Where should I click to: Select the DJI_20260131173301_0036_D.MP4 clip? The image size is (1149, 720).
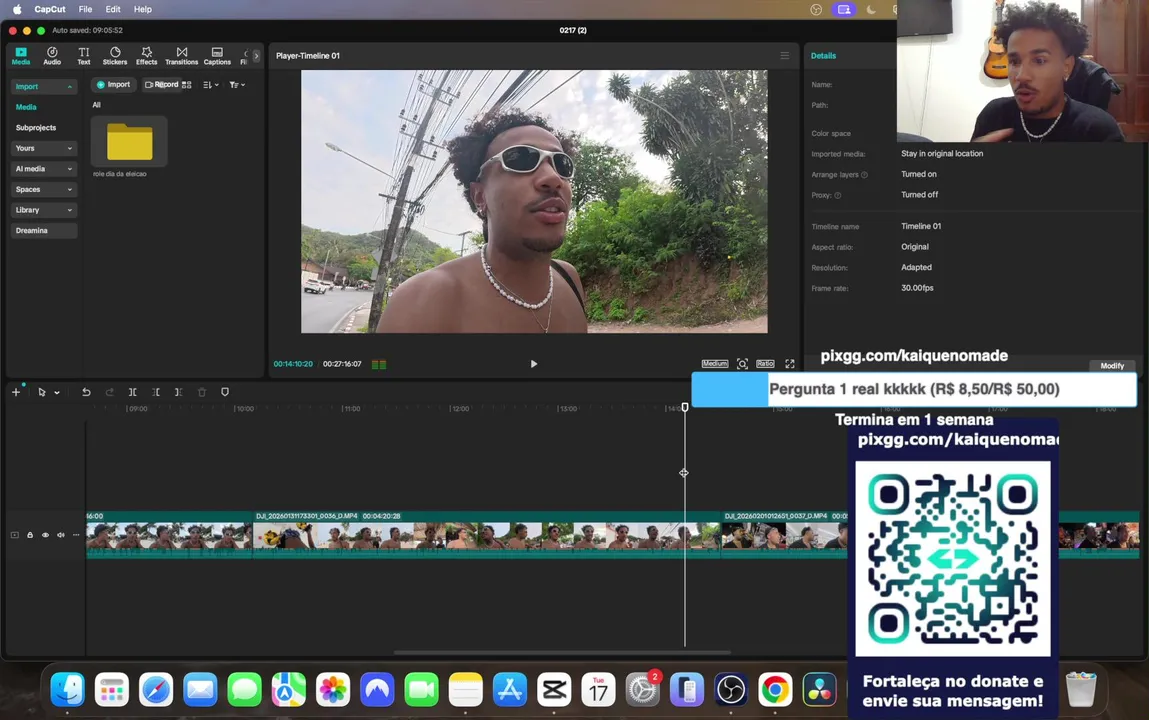pos(487,535)
